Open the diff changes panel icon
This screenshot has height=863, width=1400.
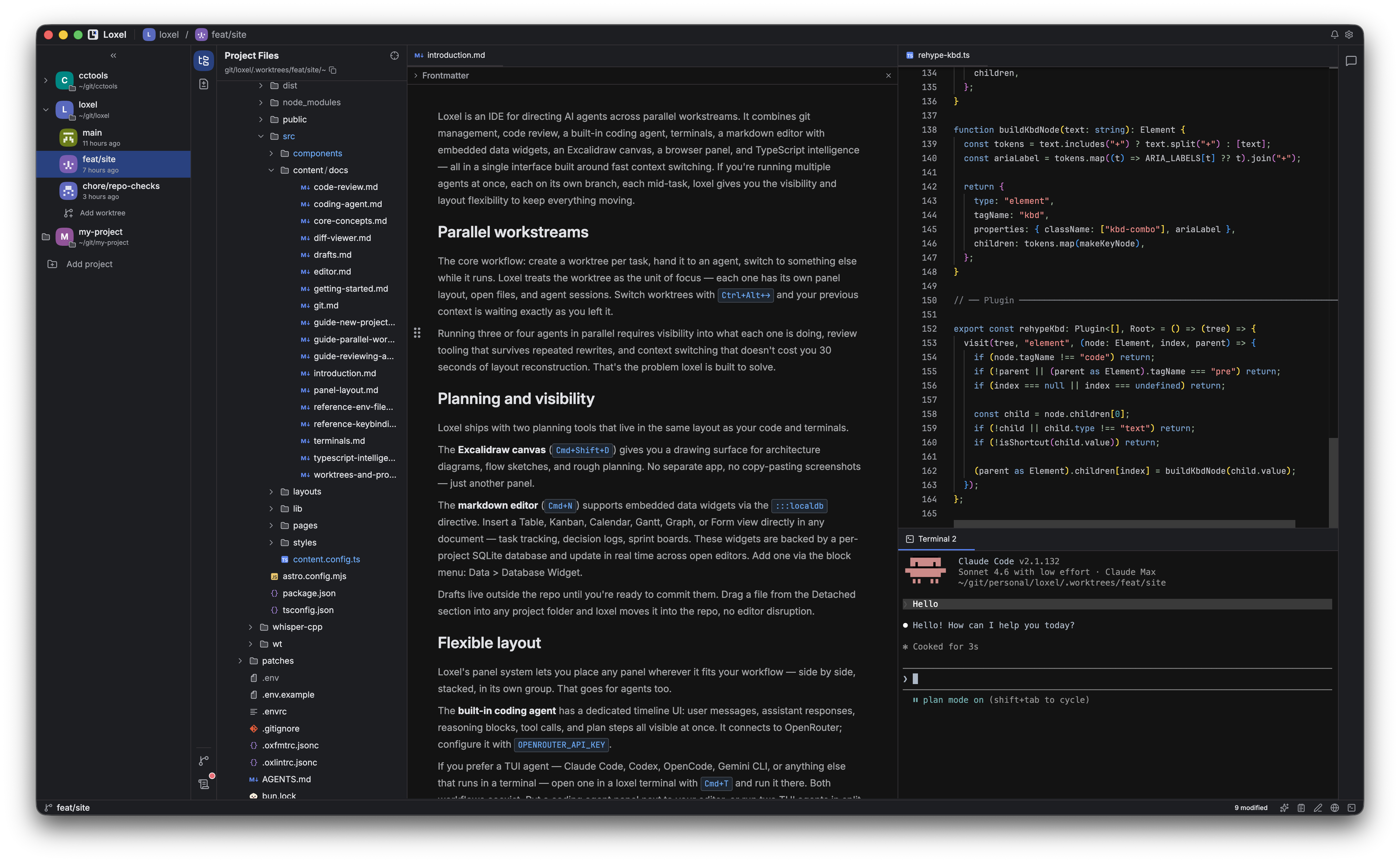click(204, 85)
